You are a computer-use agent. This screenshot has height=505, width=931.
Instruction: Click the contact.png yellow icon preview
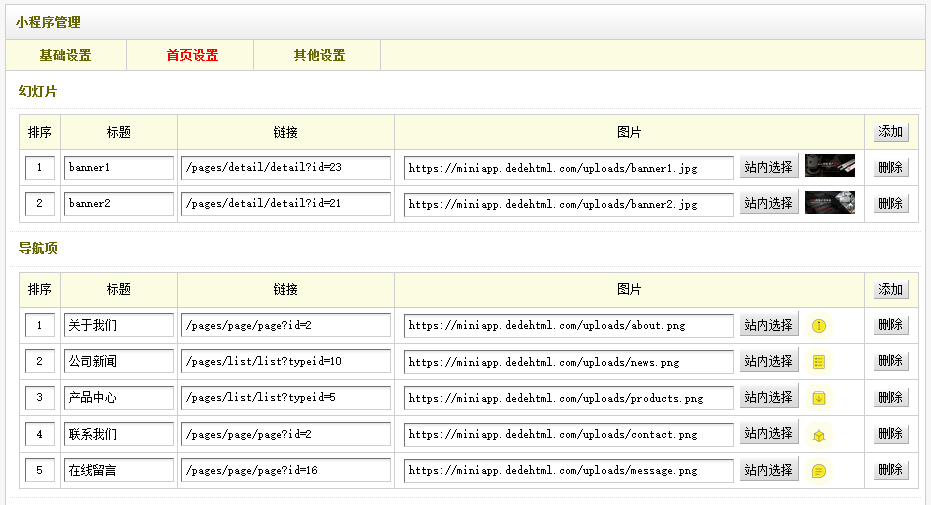pos(819,434)
